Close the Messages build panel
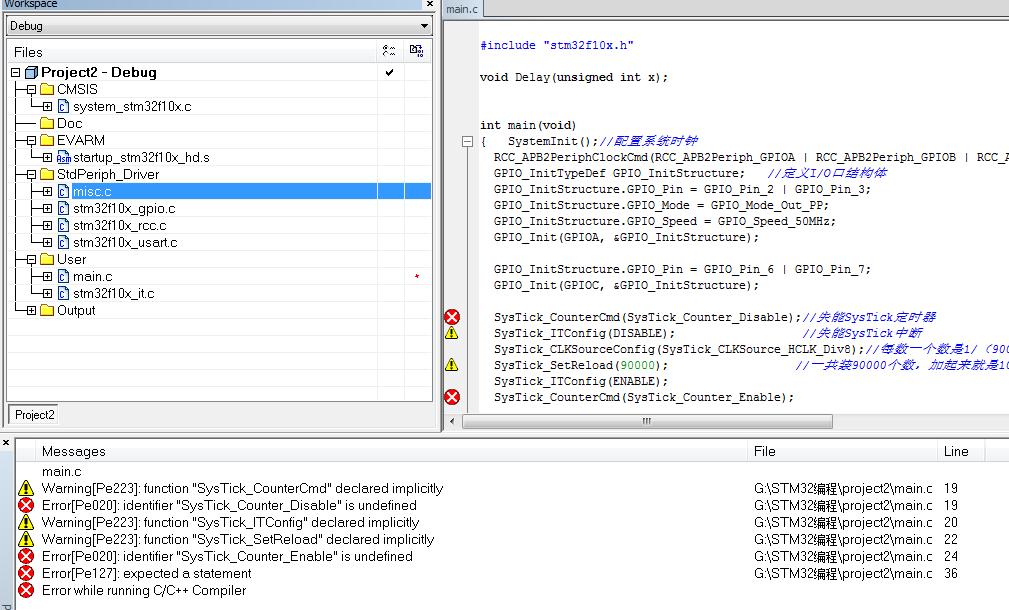The image size is (1009, 610). point(6,443)
